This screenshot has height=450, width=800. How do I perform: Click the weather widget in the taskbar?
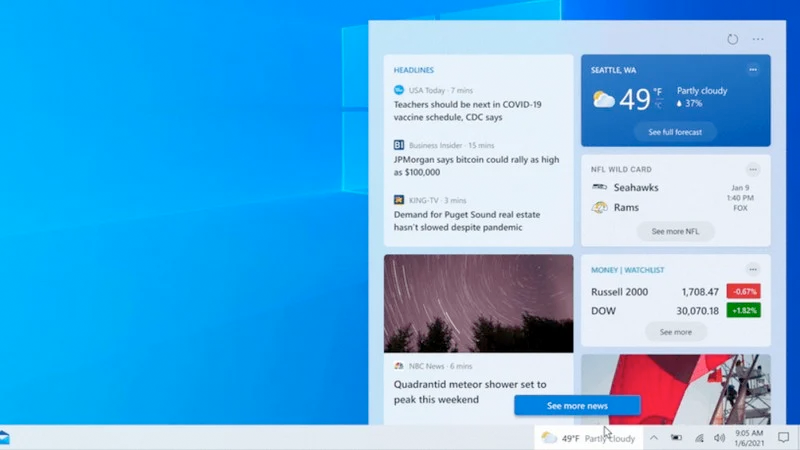(588, 438)
